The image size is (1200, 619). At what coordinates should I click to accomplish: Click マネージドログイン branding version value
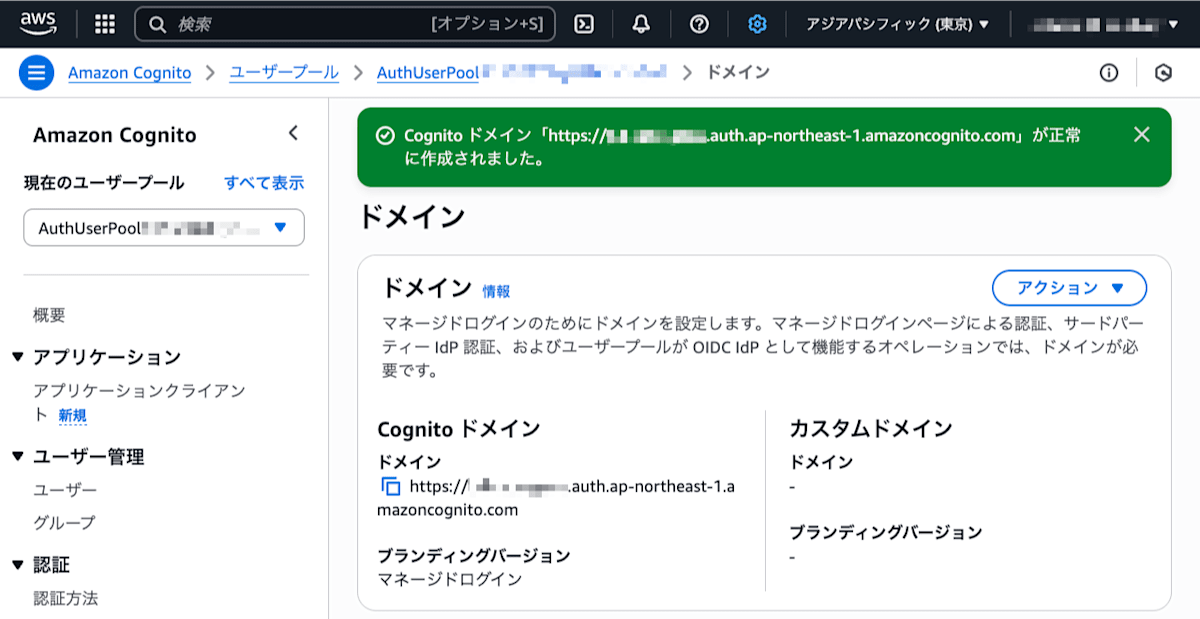449,579
